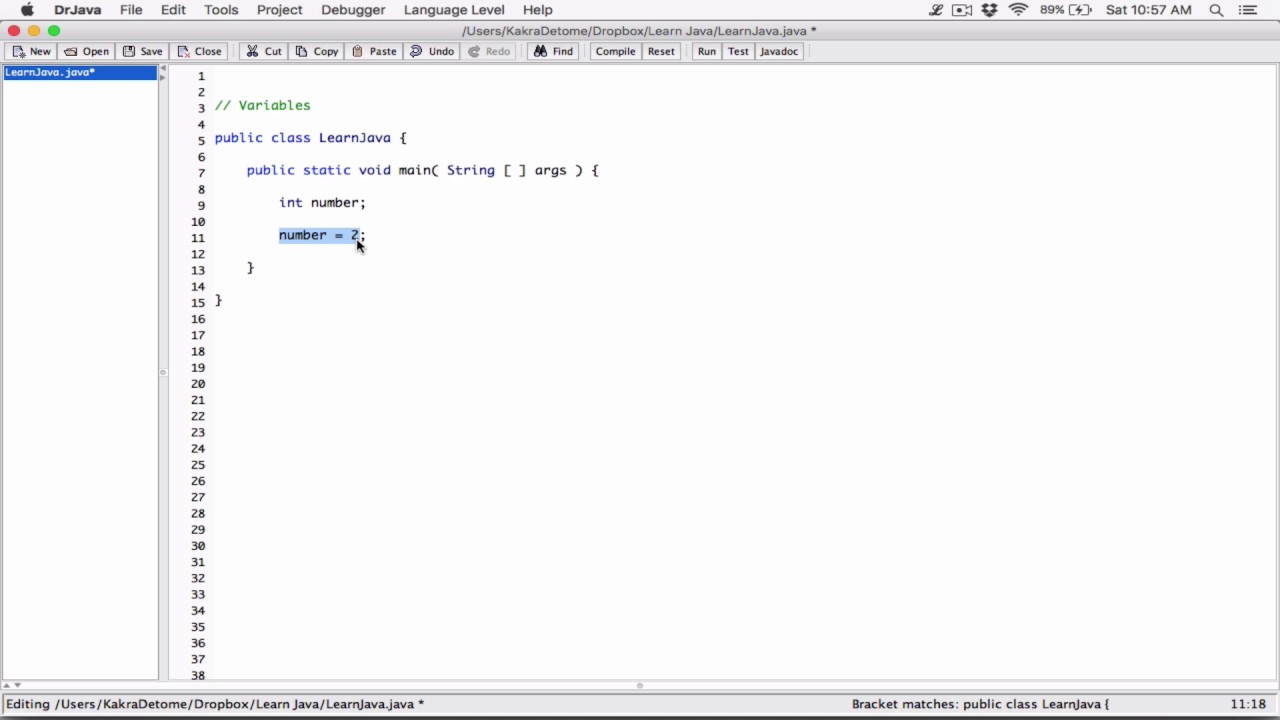Click the Reset button
The width and height of the screenshot is (1280, 720).
[661, 51]
